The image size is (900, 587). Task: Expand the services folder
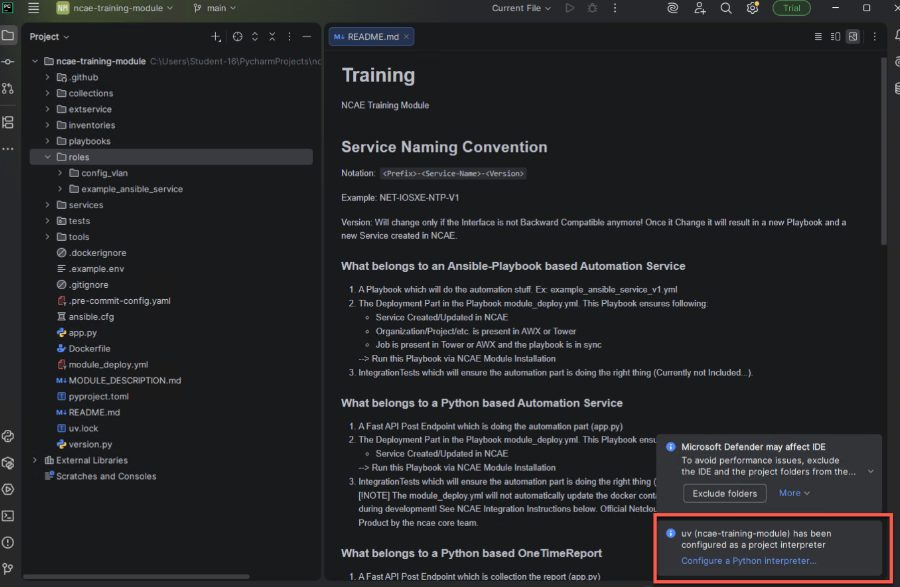pyautogui.click(x=48, y=205)
